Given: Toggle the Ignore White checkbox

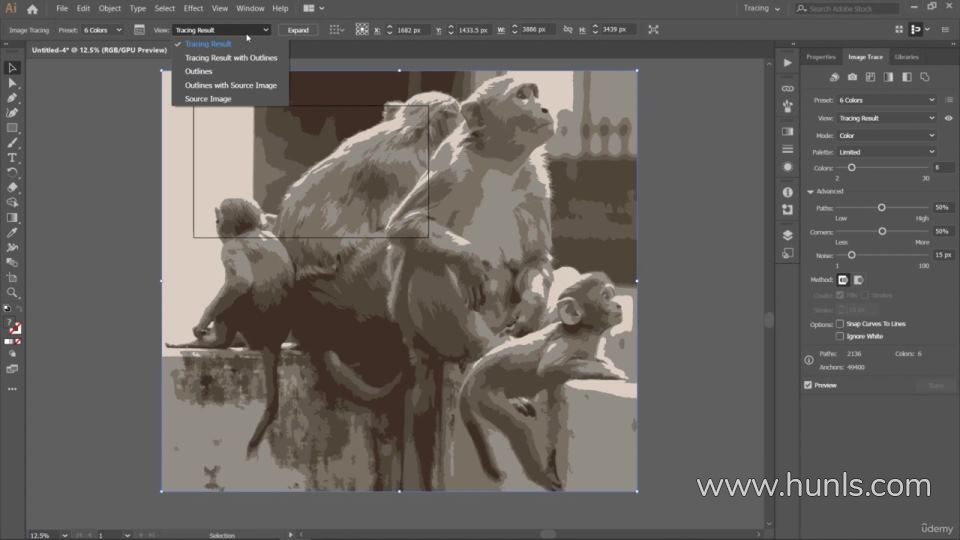Looking at the screenshot, I should 839,336.
